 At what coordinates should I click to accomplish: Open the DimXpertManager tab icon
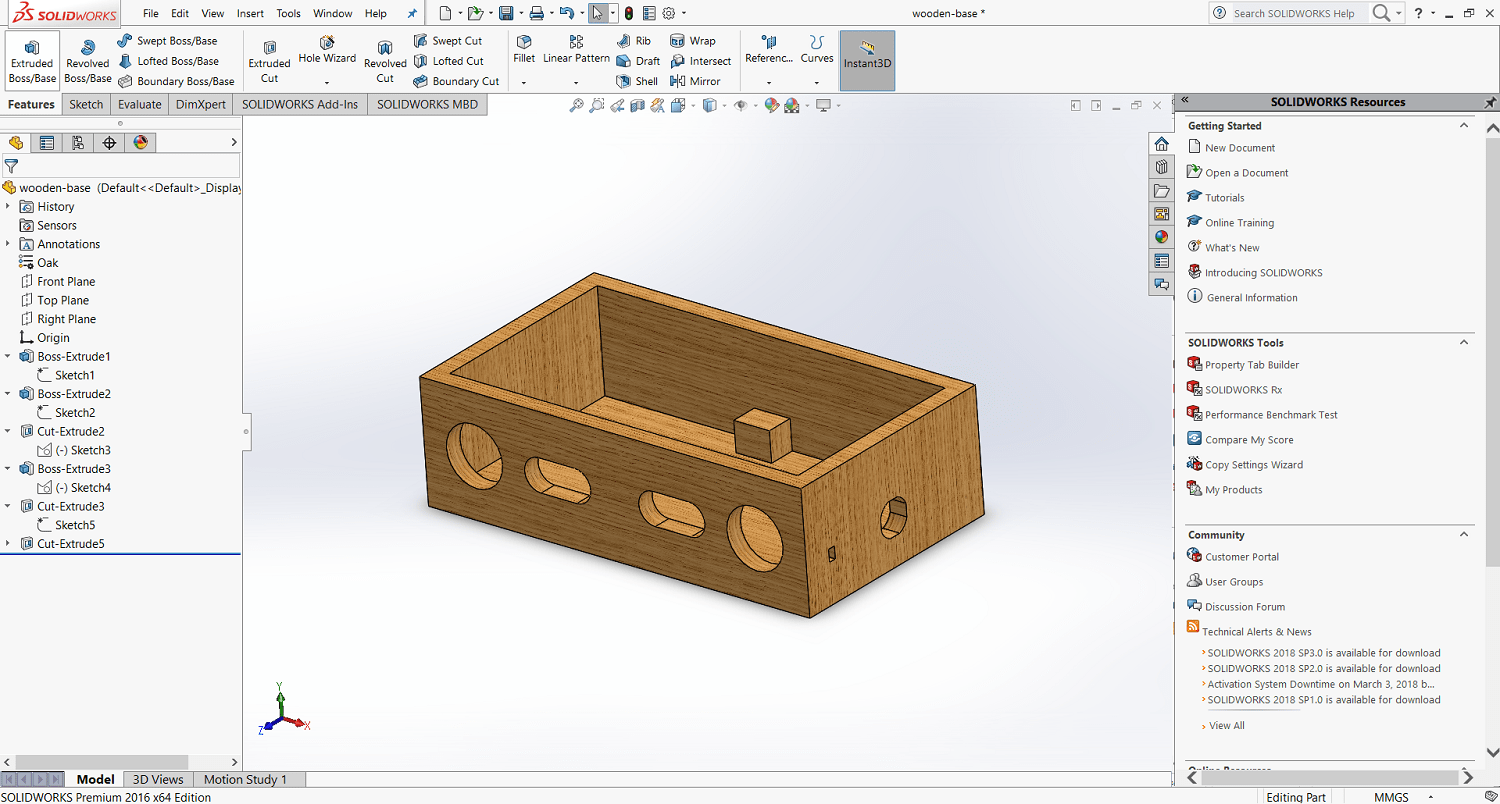click(109, 143)
